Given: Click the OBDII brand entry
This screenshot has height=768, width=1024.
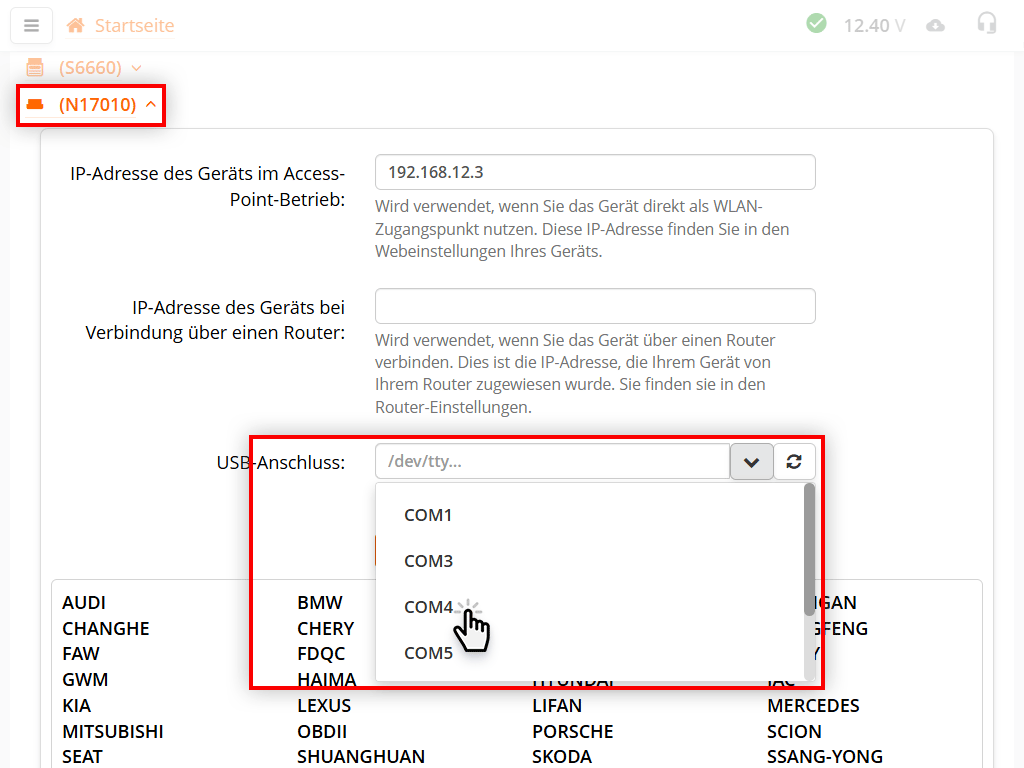Looking at the screenshot, I should [x=322, y=731].
